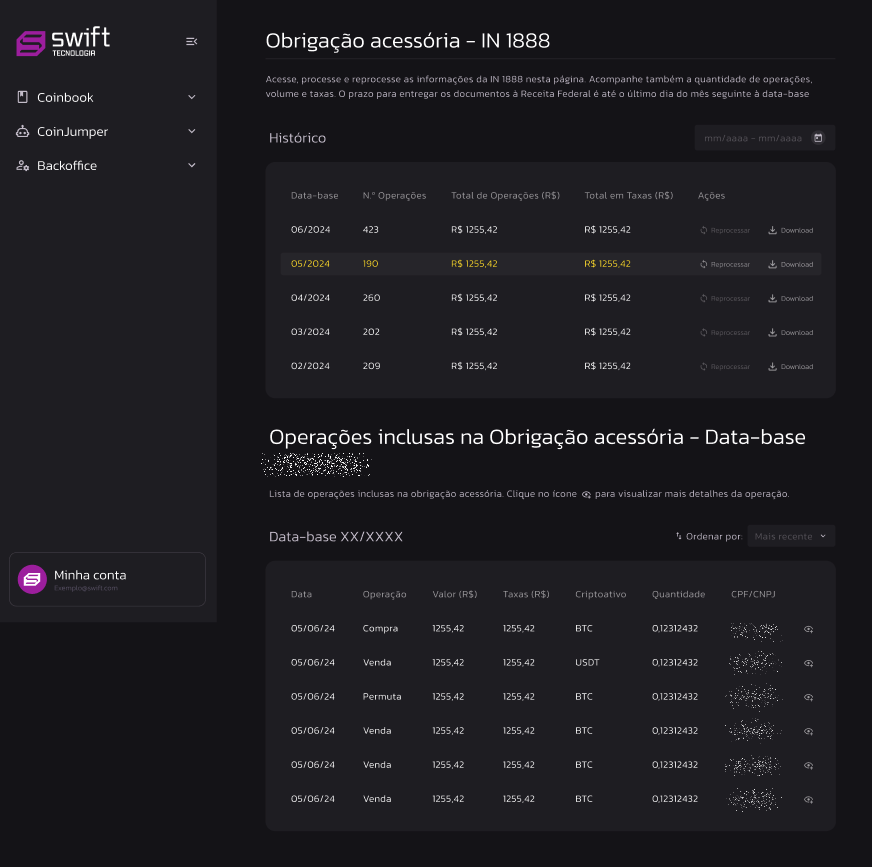
Task: Open the calendar icon in the date range field
Action: 820,137
